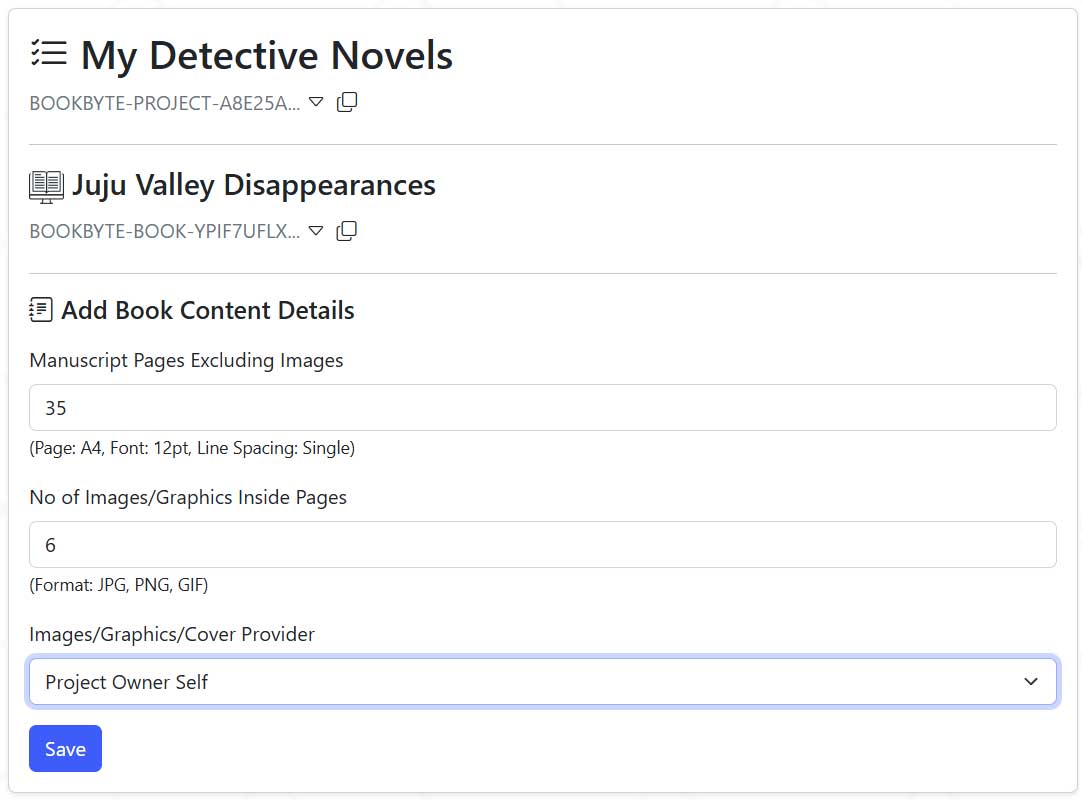Copy the BOOKBYTE-PROJECT ID to clipboard

(x=347, y=102)
